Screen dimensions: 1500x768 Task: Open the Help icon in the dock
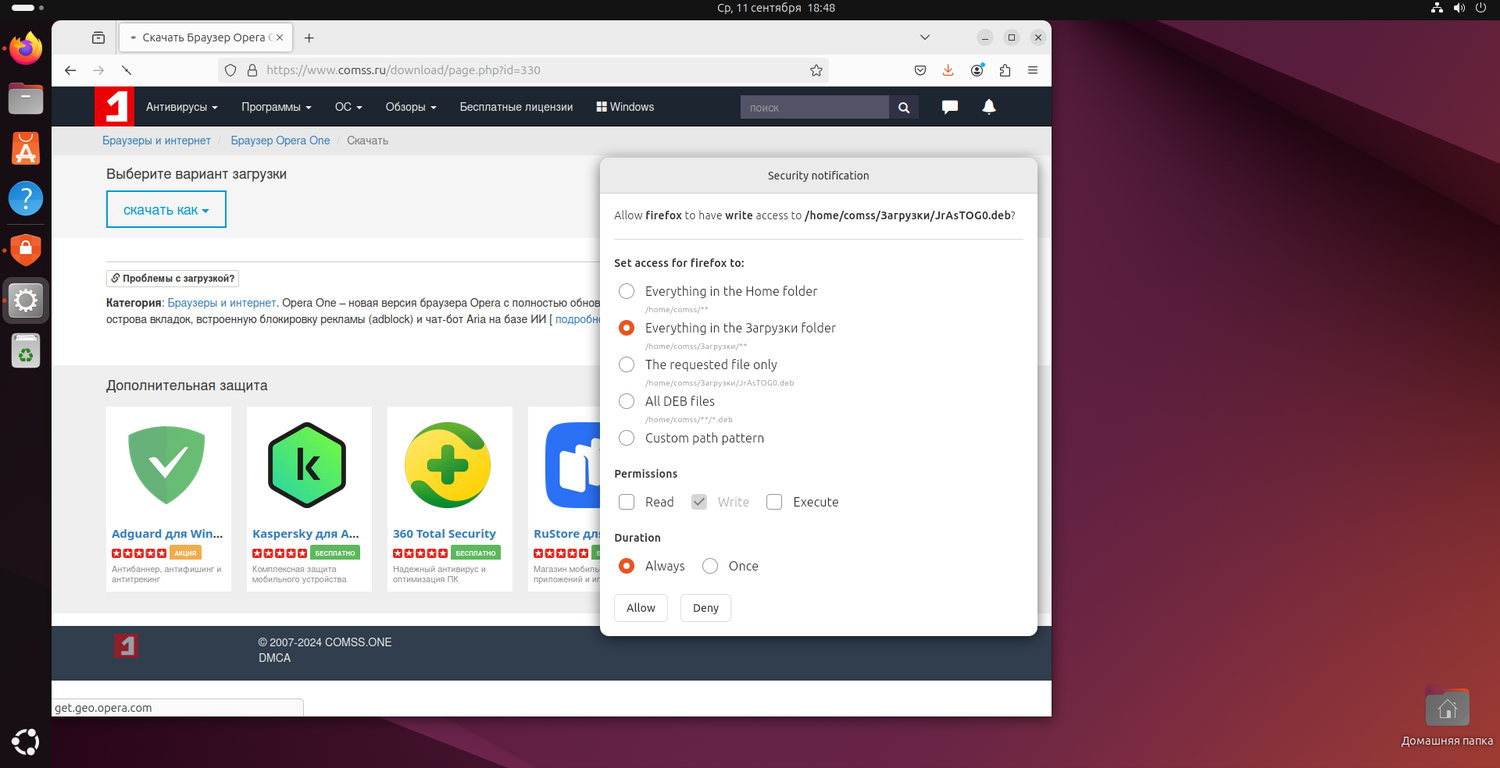tap(26, 198)
